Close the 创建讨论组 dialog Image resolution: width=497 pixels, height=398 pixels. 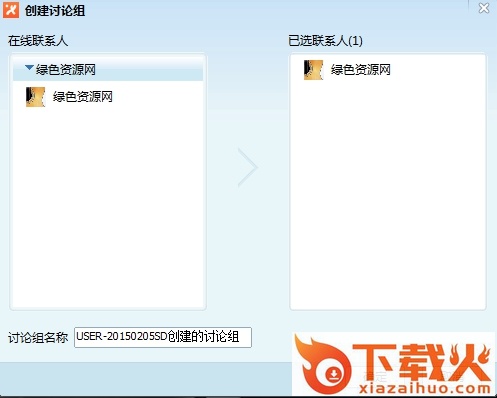coord(484,8)
